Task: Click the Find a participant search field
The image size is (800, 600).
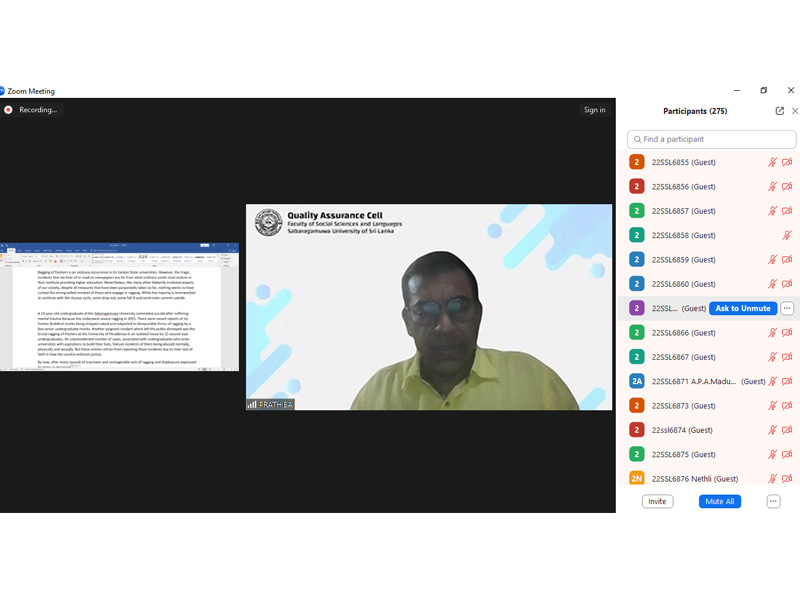Action: pyautogui.click(x=712, y=139)
